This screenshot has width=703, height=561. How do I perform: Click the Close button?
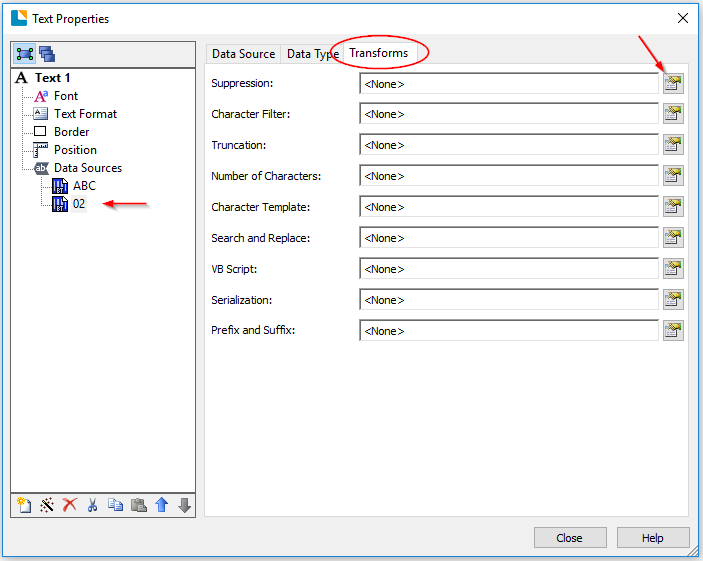pos(570,538)
